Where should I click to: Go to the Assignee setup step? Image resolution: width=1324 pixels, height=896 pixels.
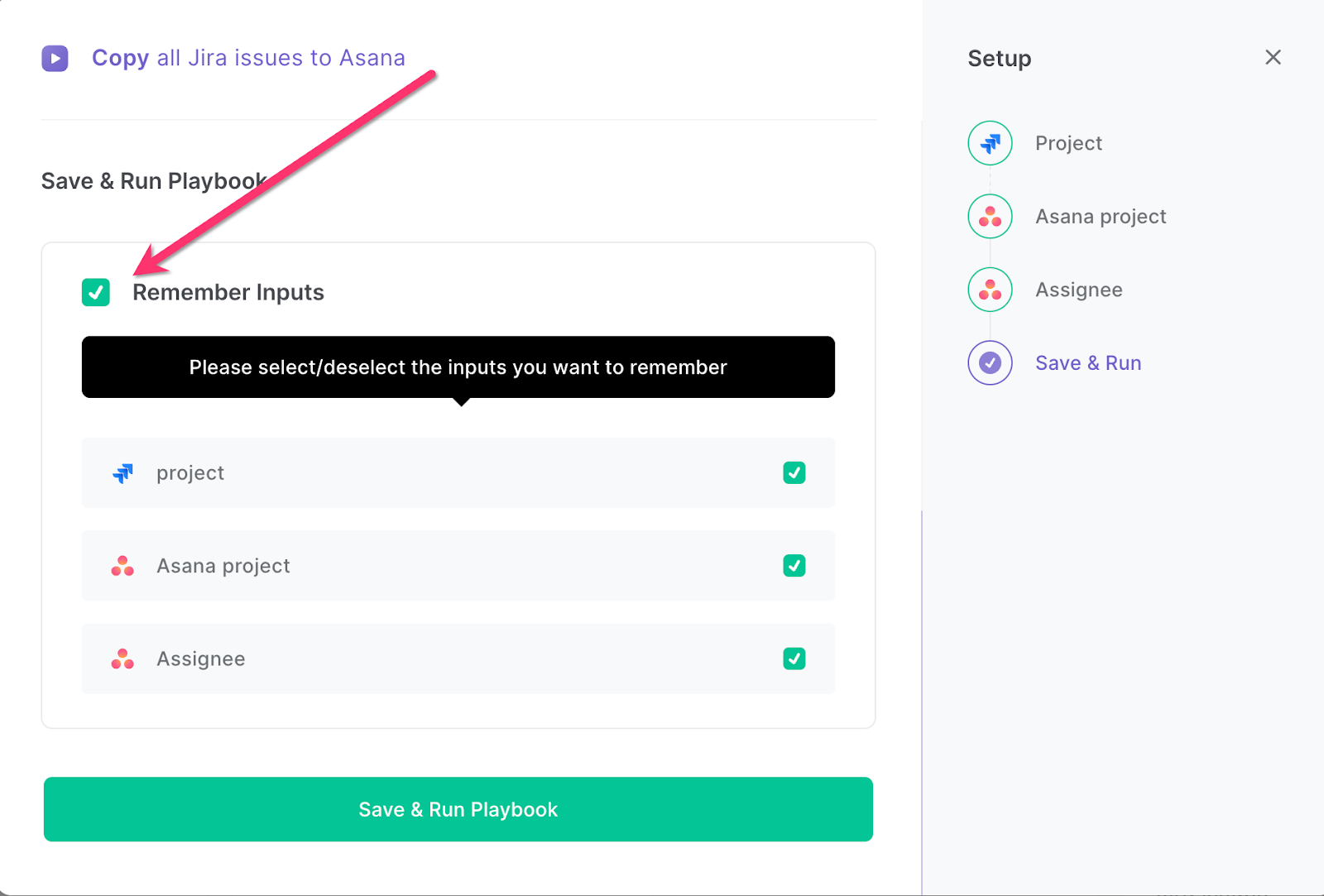click(1079, 290)
